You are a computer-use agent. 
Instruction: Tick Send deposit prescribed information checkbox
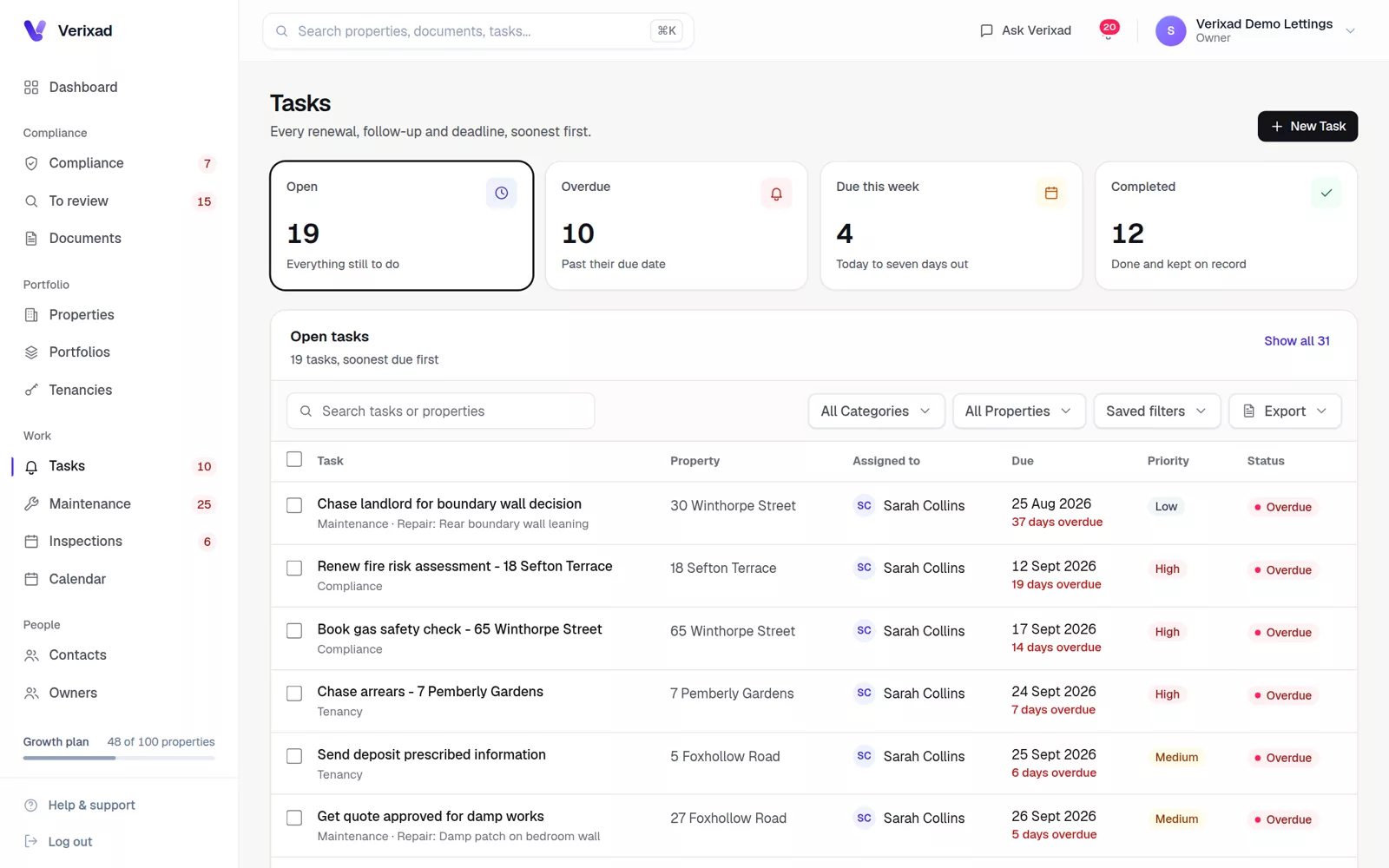click(x=294, y=756)
